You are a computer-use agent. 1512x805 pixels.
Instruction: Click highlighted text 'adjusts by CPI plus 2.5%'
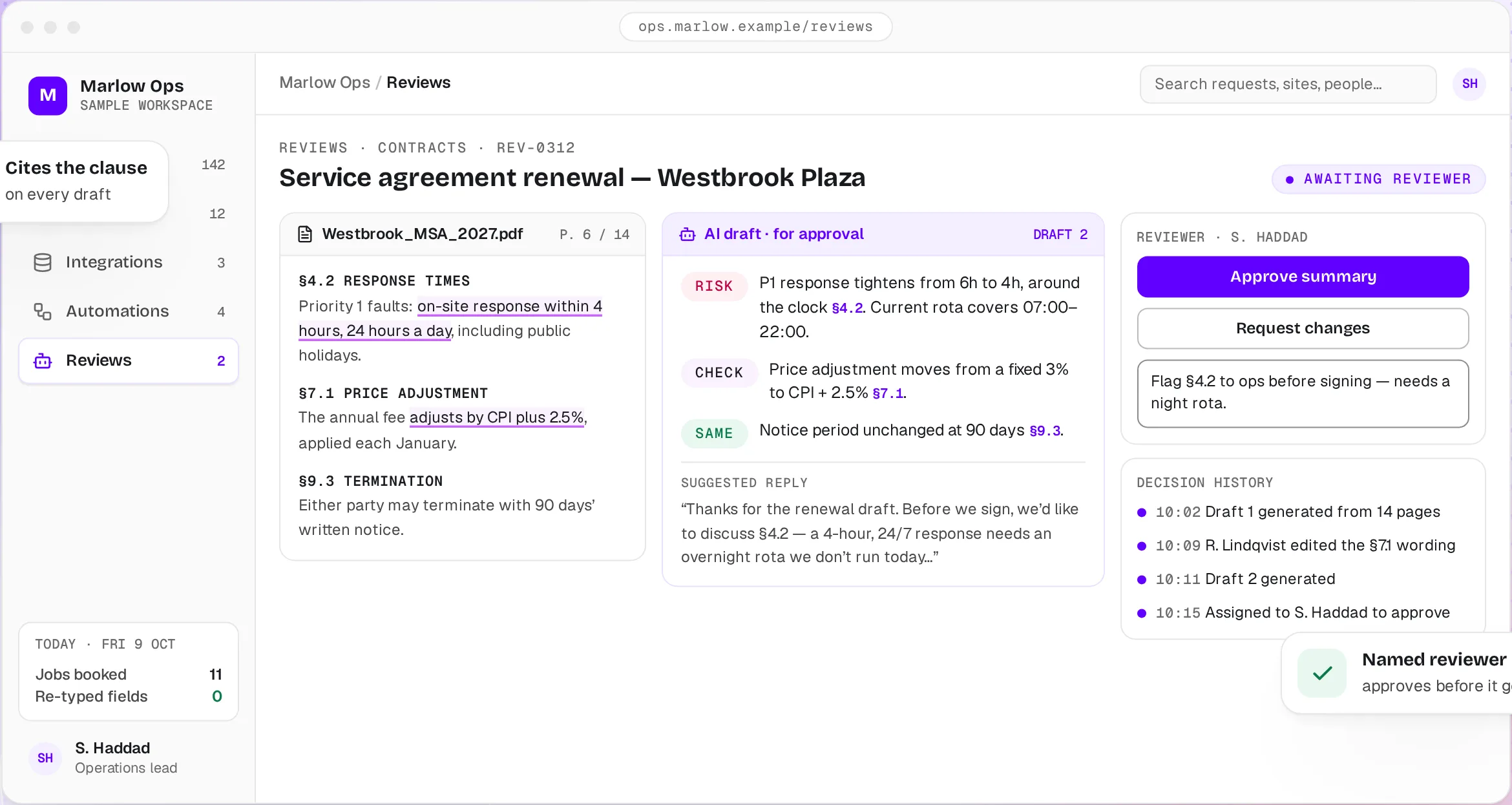pos(497,417)
